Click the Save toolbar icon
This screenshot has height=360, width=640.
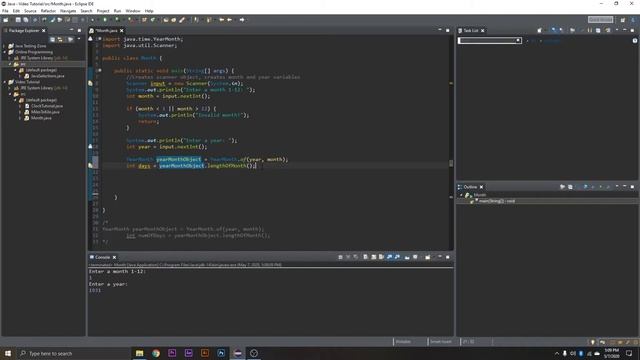(x=18, y=20)
